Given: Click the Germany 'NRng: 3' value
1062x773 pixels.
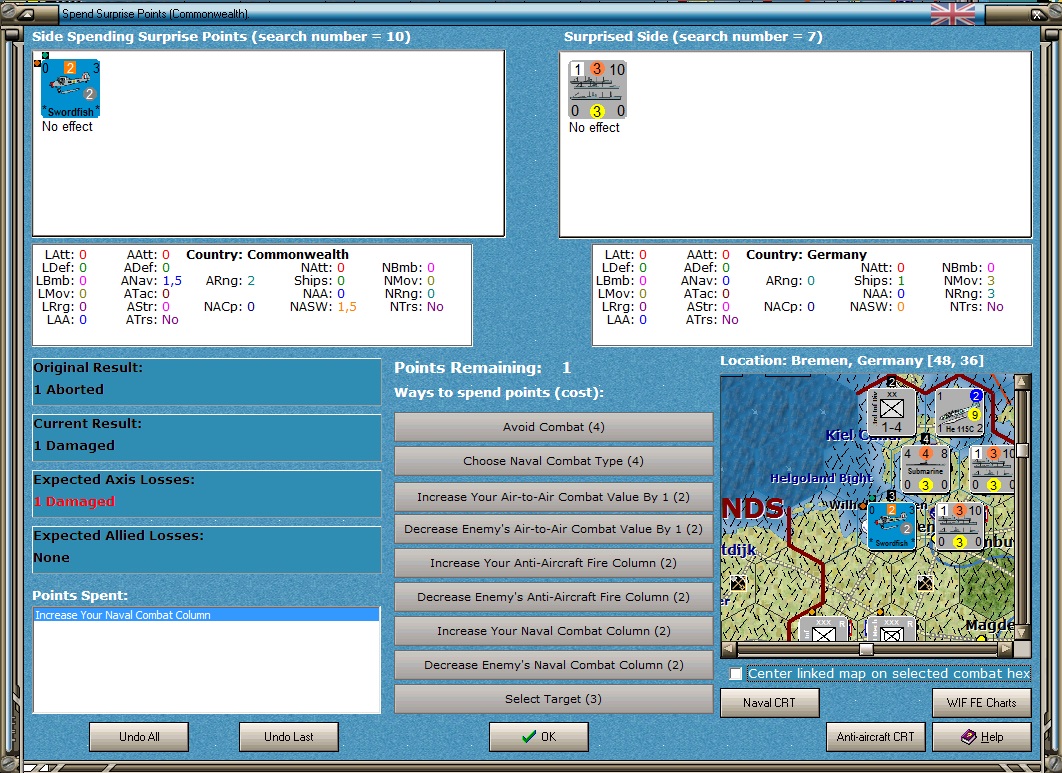Looking at the screenshot, I should [990, 294].
